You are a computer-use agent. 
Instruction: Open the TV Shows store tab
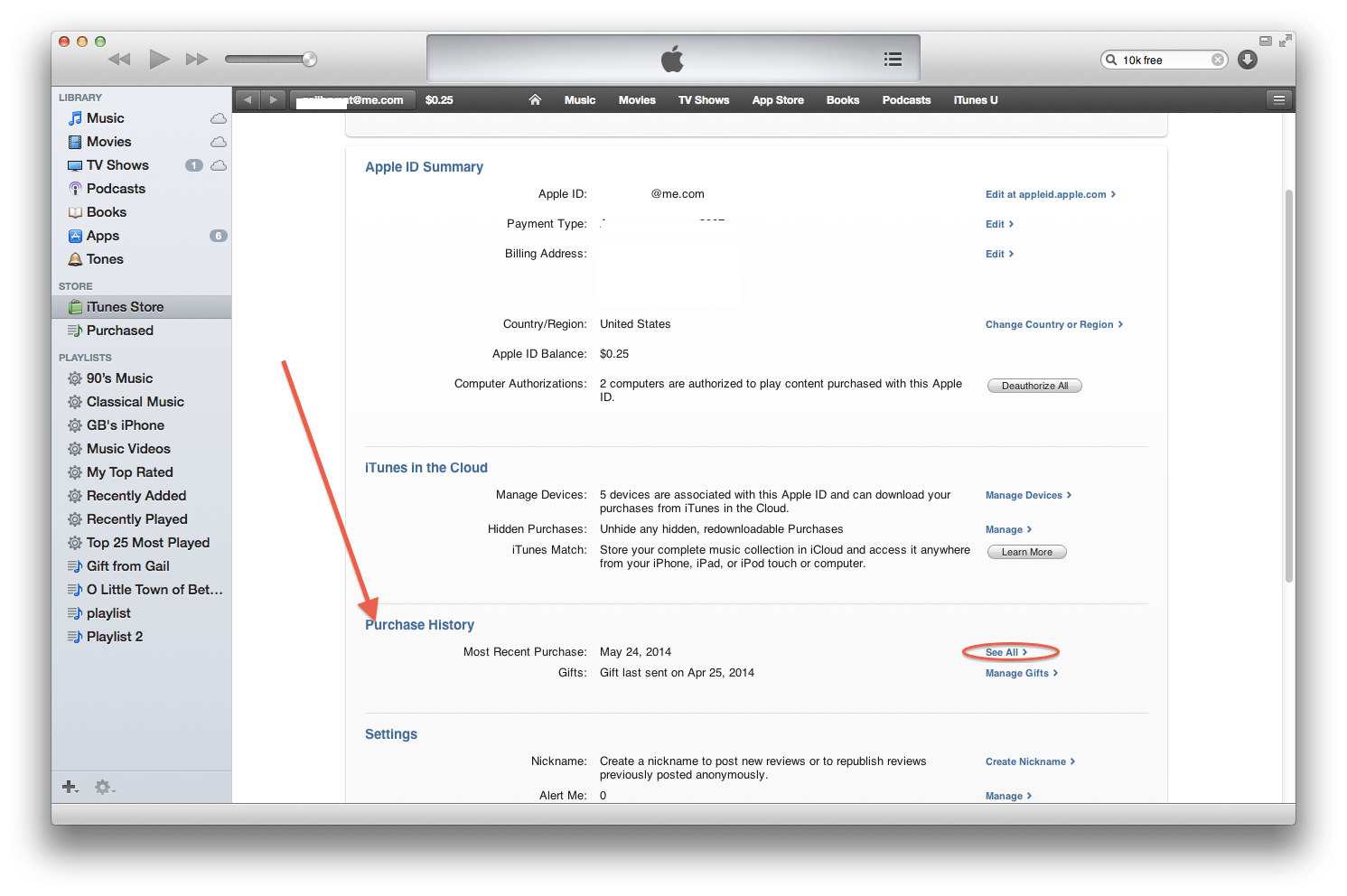point(704,100)
